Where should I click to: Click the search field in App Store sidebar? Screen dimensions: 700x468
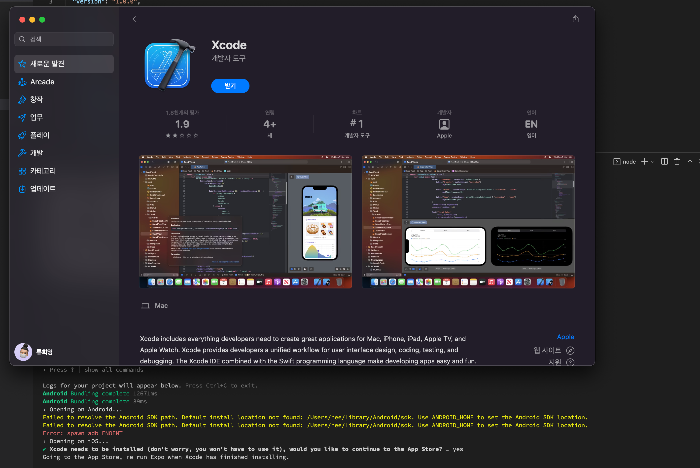(64, 39)
